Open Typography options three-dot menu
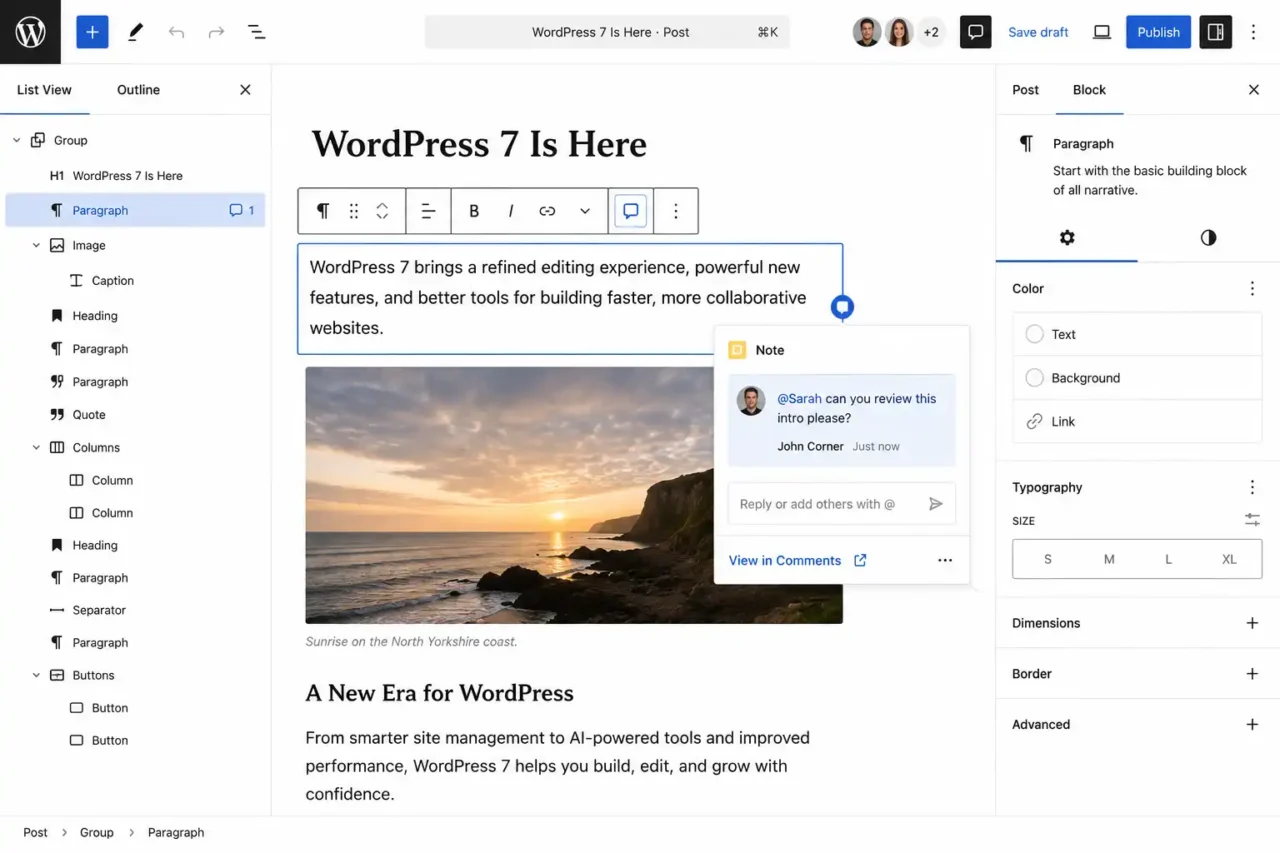 pos(1252,487)
